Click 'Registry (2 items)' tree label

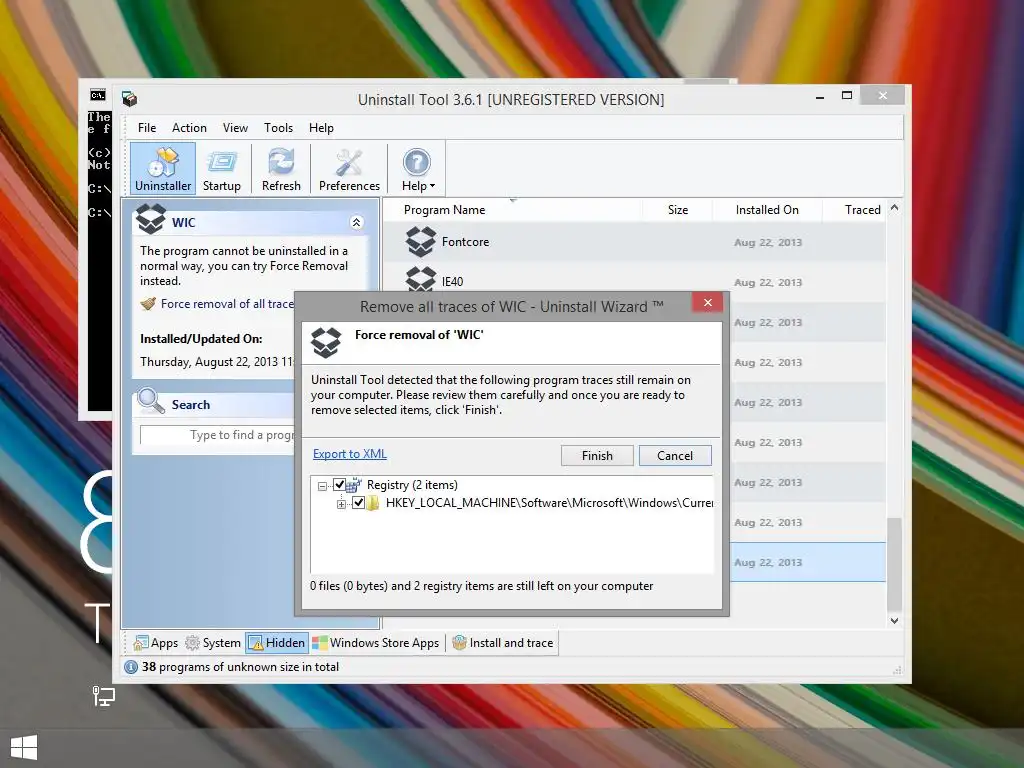(x=412, y=485)
